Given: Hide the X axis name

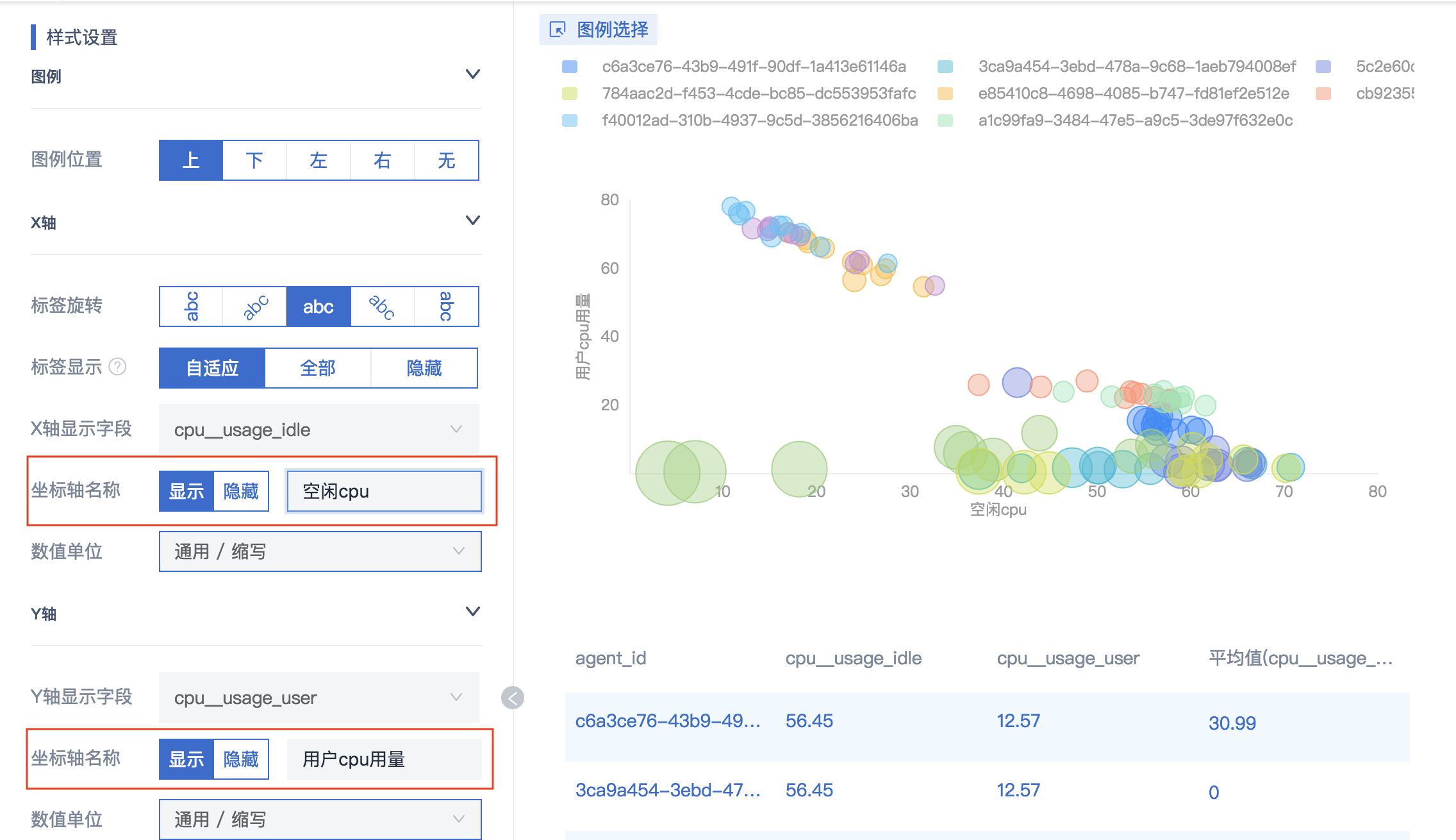Looking at the screenshot, I should [x=241, y=491].
